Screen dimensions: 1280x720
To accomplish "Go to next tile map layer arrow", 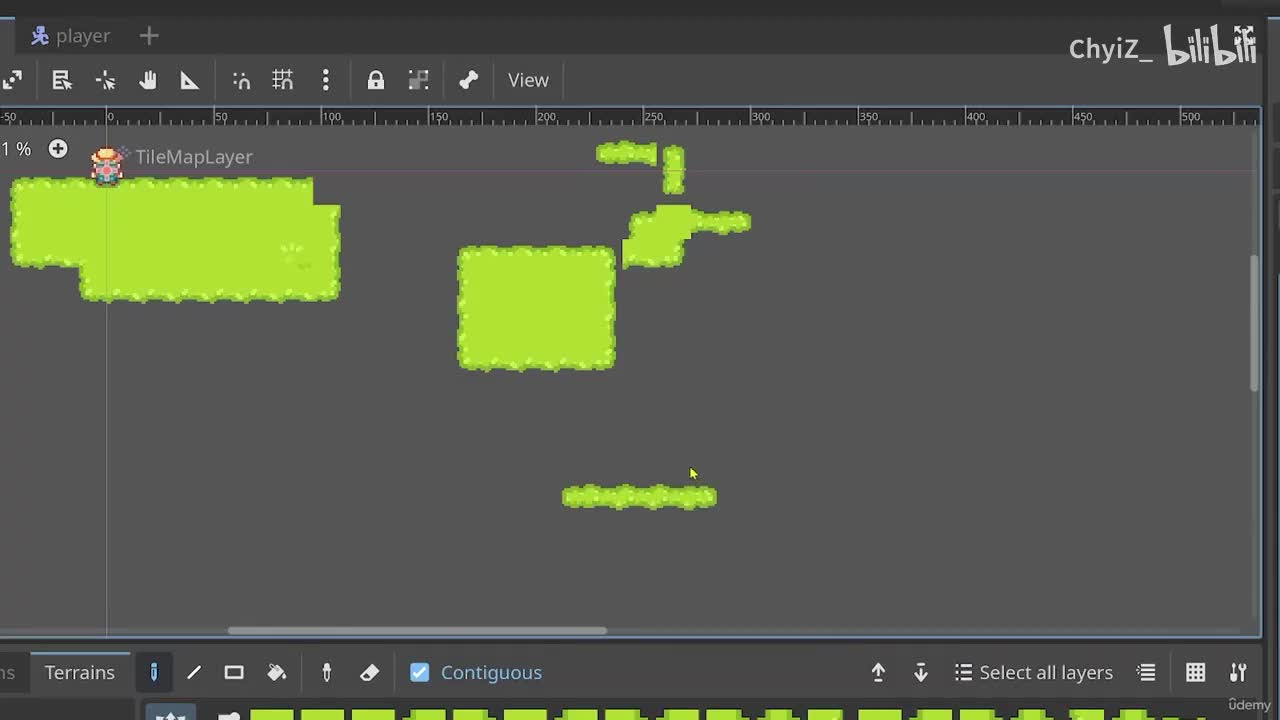I will (x=921, y=672).
